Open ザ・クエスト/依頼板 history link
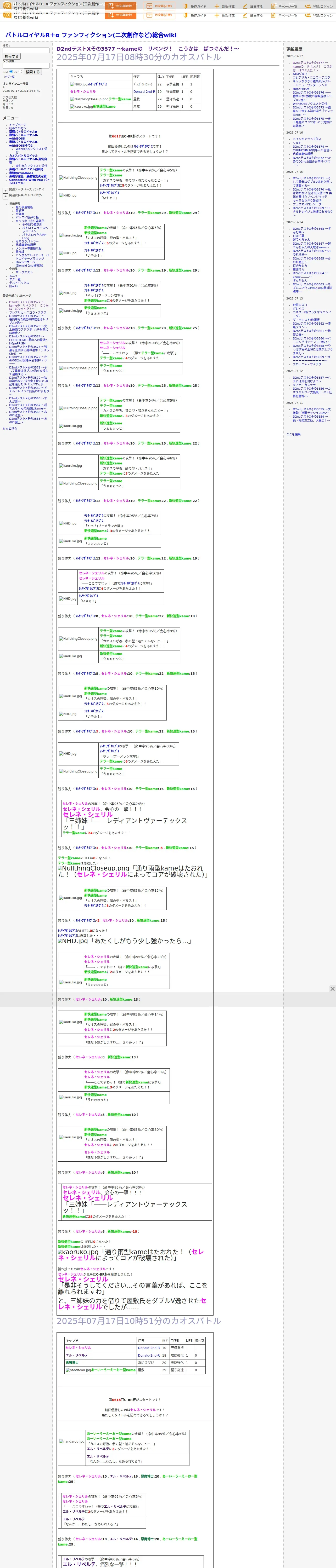The height and width of the screenshot is (1568, 336). pos(306,320)
